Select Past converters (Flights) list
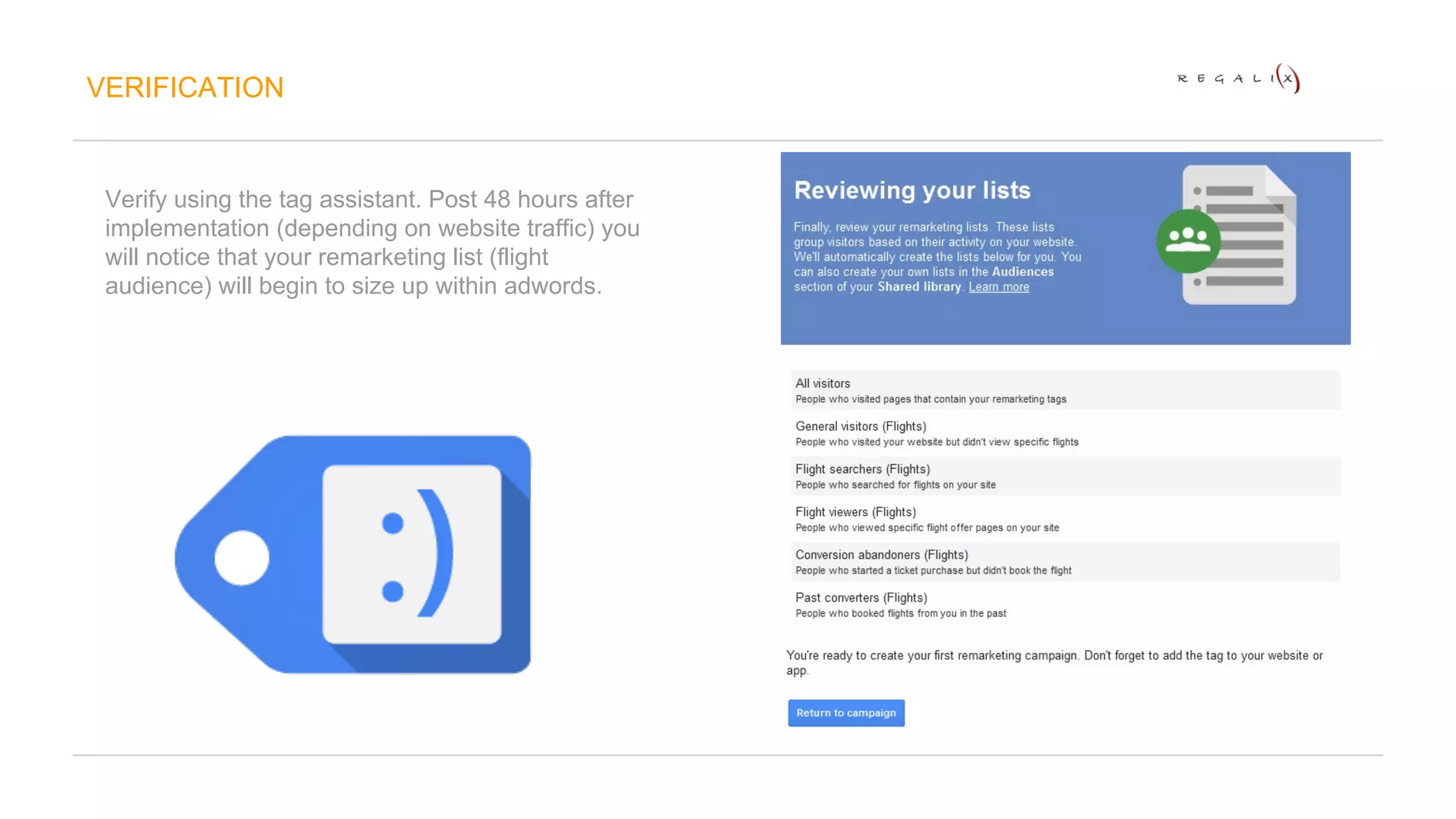This screenshot has width=1456, height=819. (x=1066, y=604)
